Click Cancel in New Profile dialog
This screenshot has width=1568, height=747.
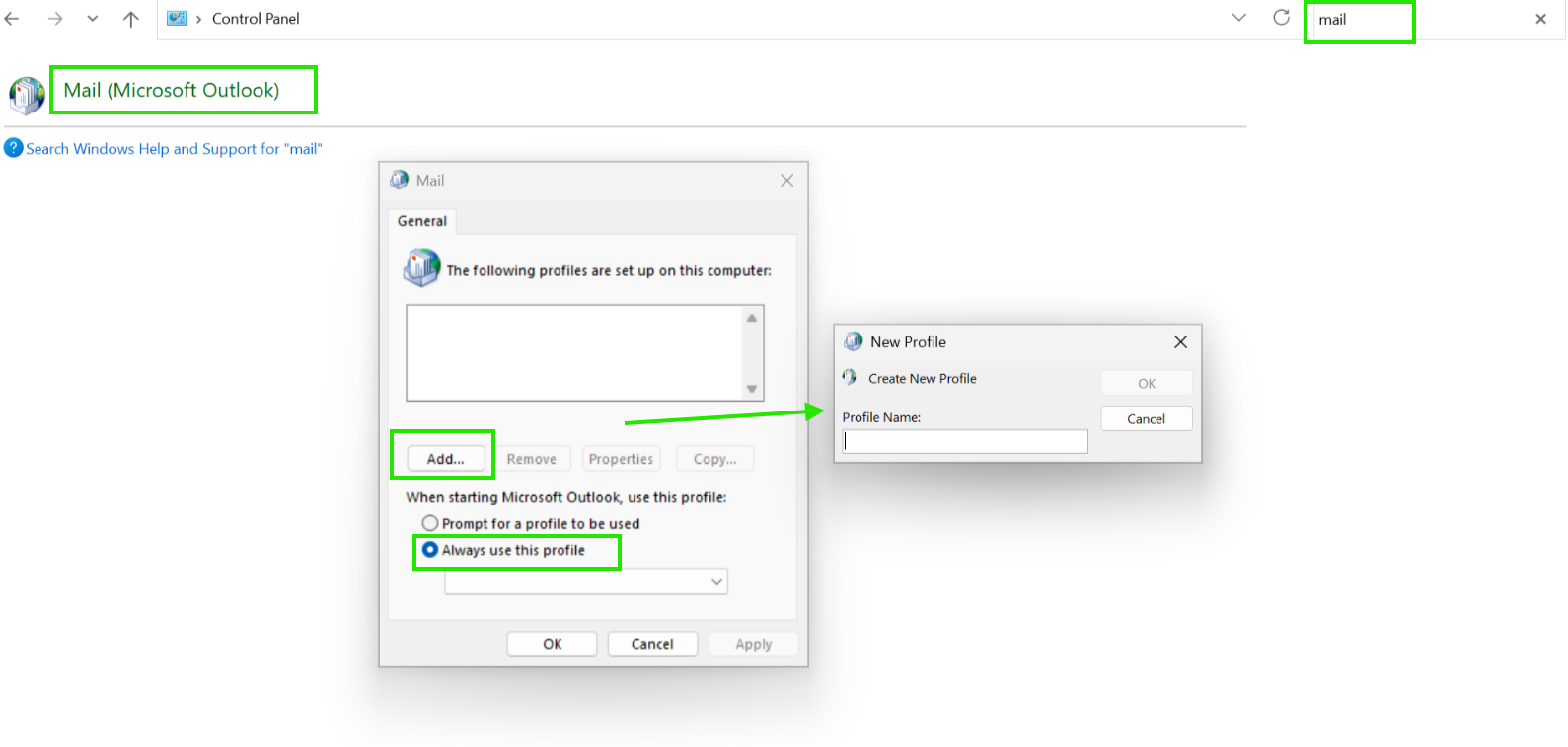[1147, 418]
